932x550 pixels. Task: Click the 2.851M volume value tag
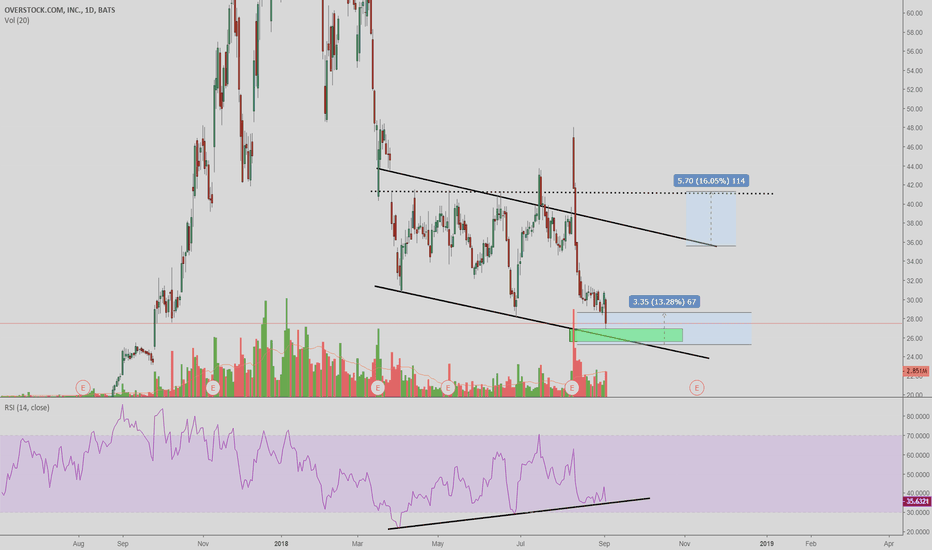click(x=916, y=371)
